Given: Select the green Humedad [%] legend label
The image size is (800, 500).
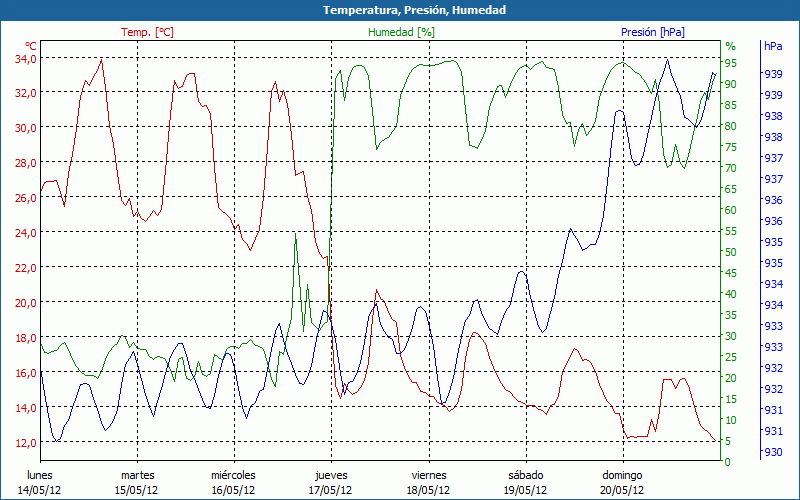Looking at the screenshot, I should [401, 32].
